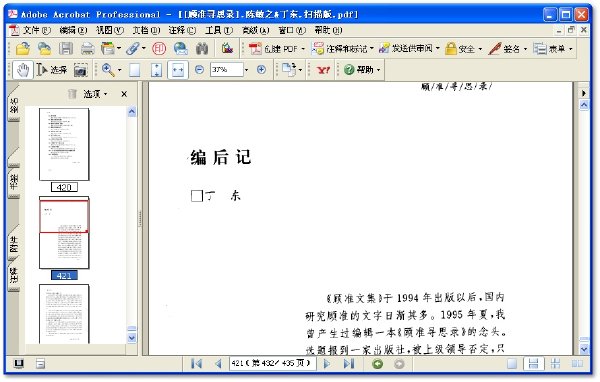Open the 表单 forms dropdown

(x=553, y=49)
